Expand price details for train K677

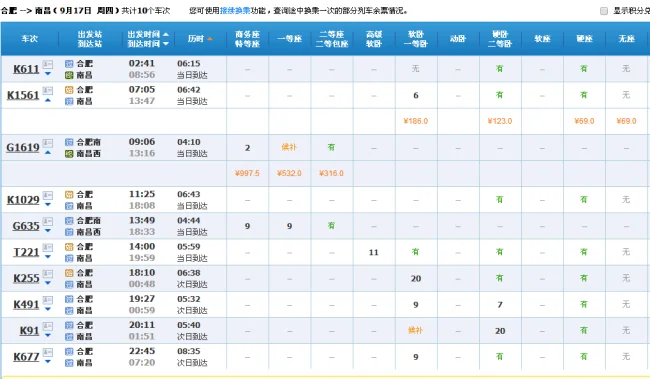(x=48, y=362)
